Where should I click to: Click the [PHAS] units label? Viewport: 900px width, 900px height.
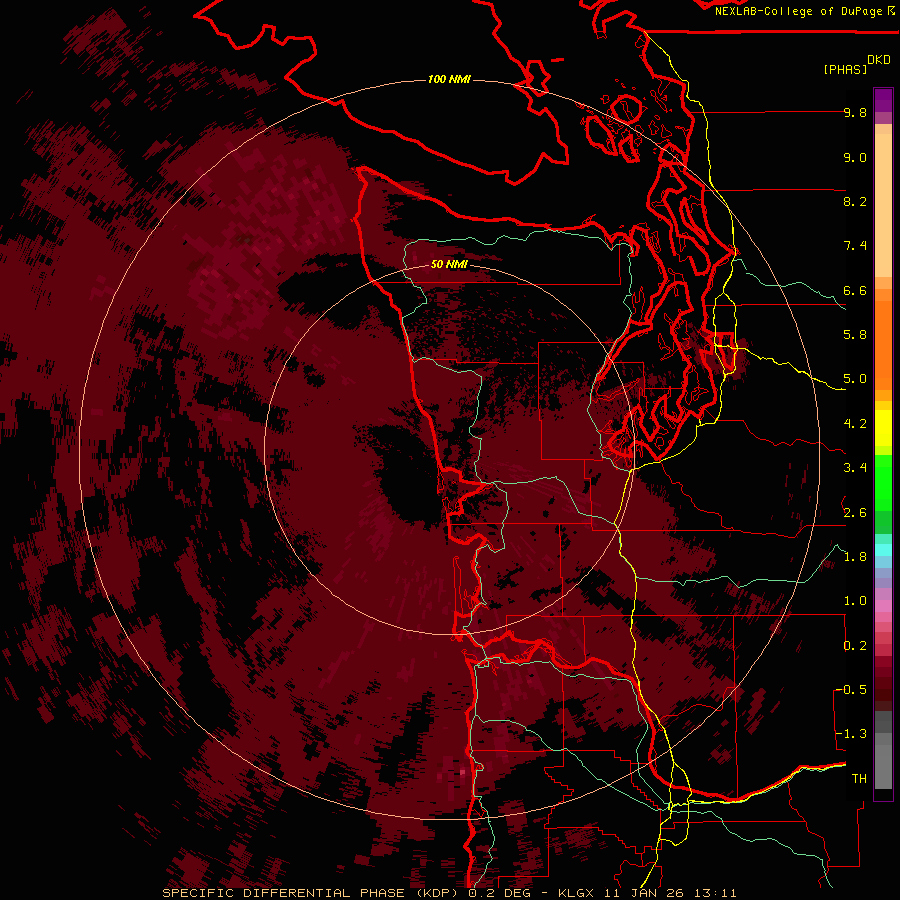pyautogui.click(x=845, y=69)
